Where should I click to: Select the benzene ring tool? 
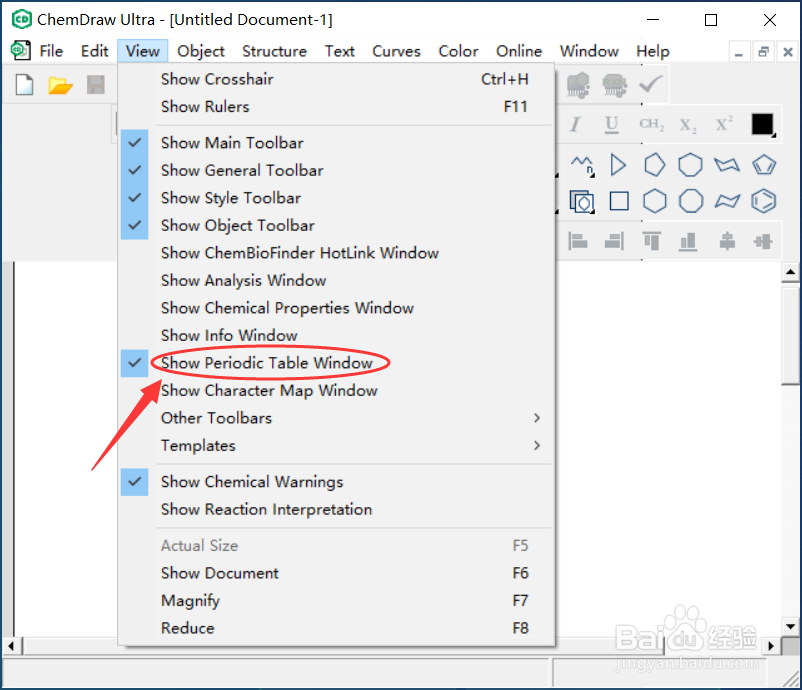click(764, 201)
